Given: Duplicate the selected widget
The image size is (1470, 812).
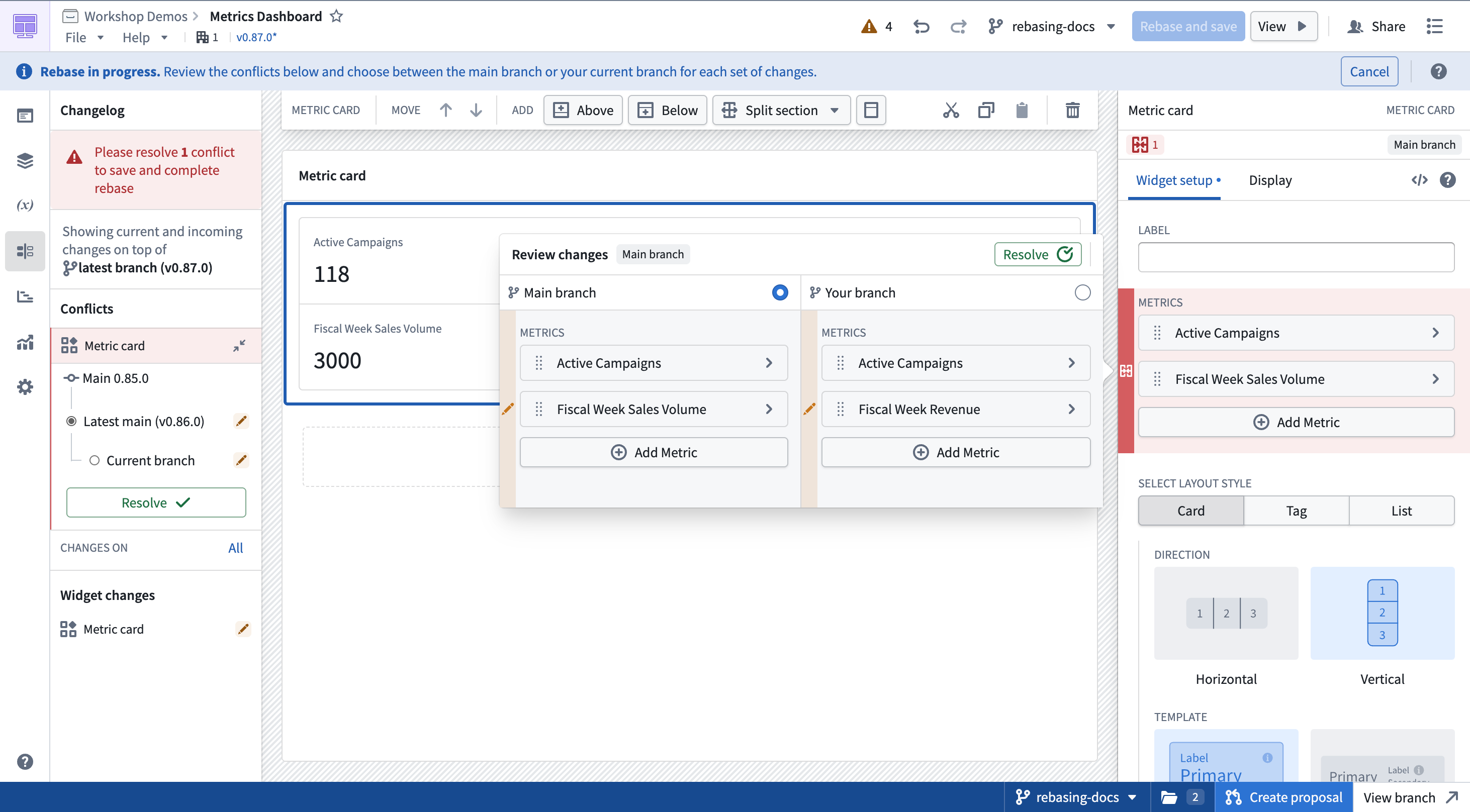Looking at the screenshot, I should tap(985, 110).
